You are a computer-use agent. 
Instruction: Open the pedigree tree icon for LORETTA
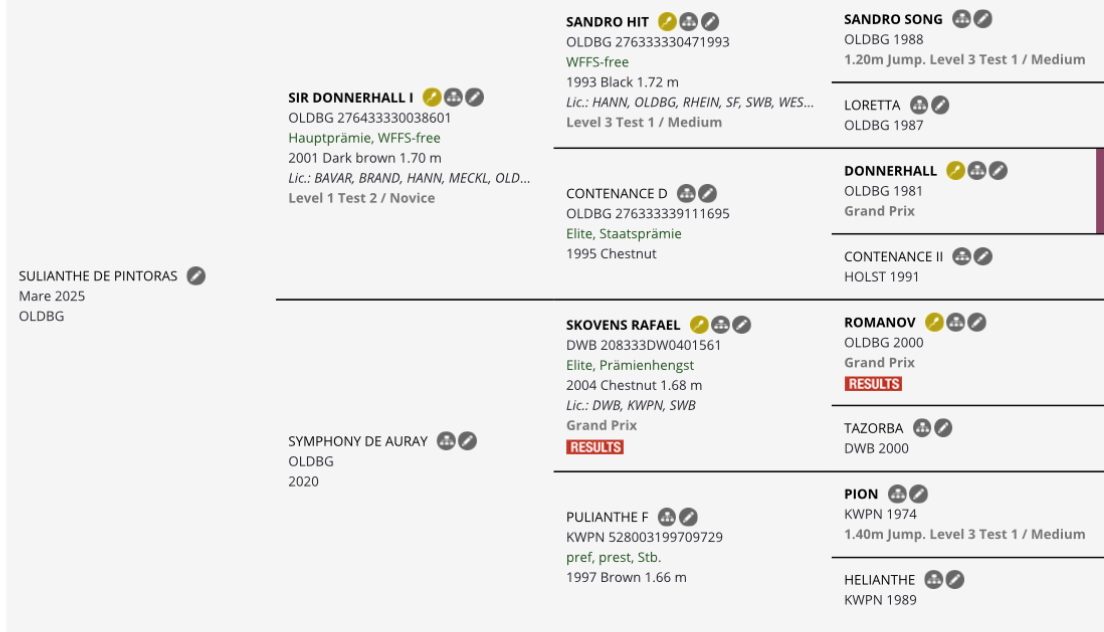click(x=919, y=105)
